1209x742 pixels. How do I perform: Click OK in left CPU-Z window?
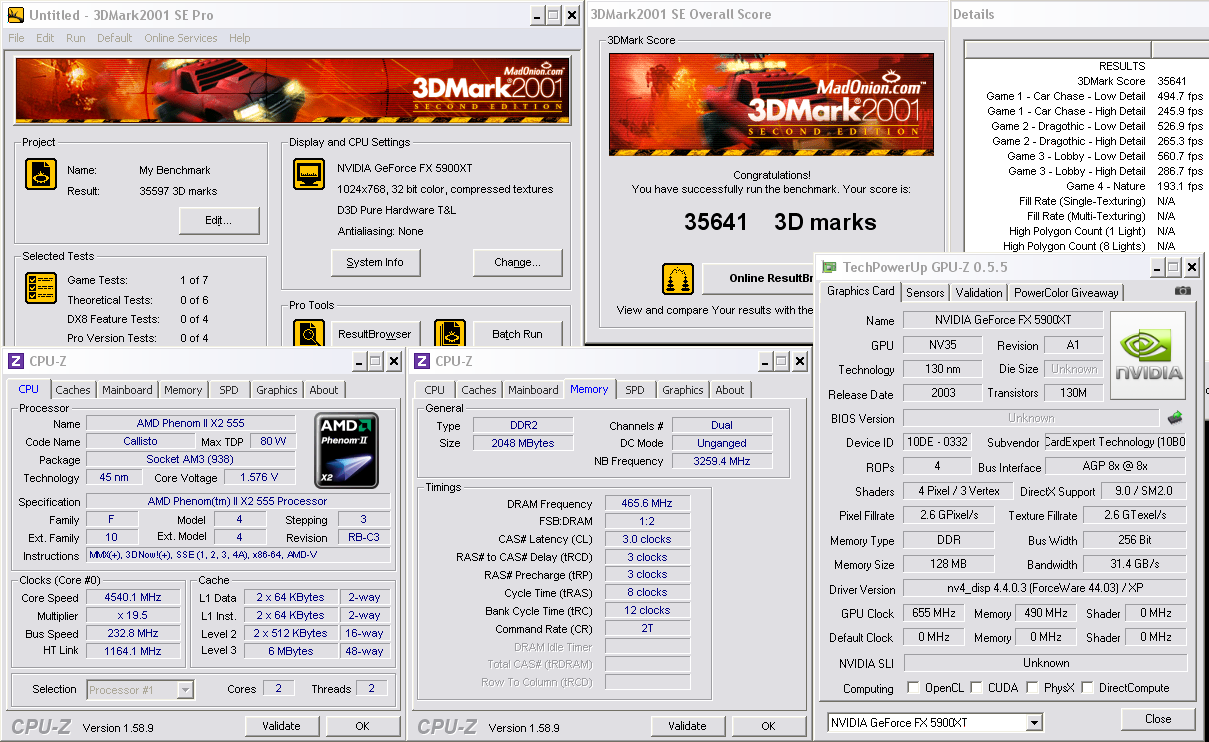pos(362,726)
